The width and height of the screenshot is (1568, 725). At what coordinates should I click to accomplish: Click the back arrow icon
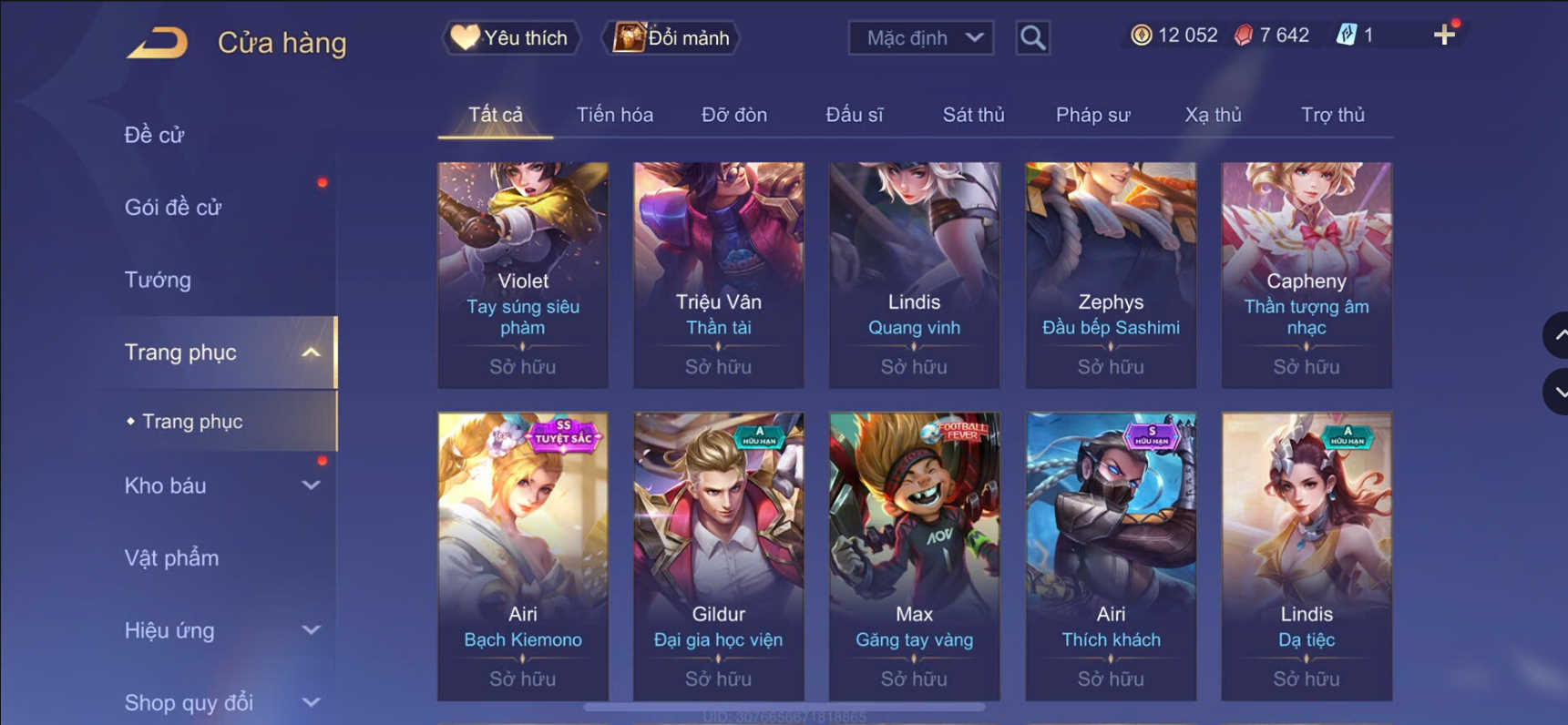click(157, 43)
